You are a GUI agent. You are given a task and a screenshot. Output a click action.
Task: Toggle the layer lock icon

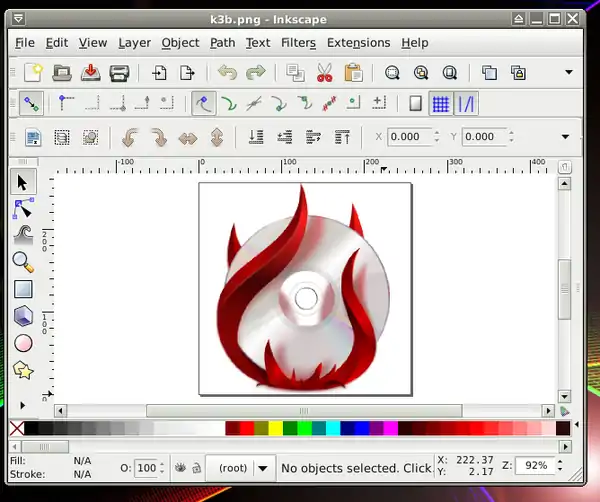point(195,467)
